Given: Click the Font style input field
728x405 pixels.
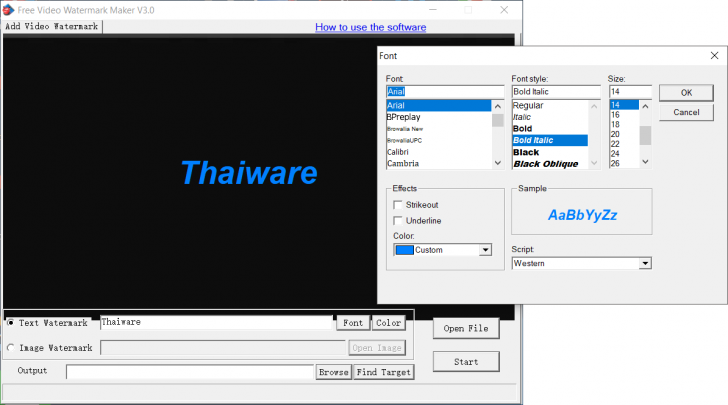Looking at the screenshot, I should [556, 91].
